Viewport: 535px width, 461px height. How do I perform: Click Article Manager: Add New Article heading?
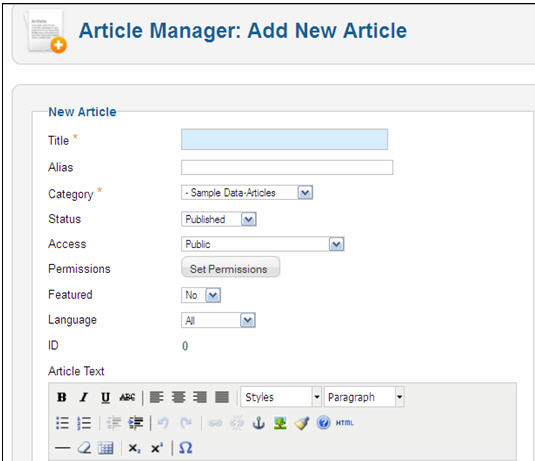243,31
